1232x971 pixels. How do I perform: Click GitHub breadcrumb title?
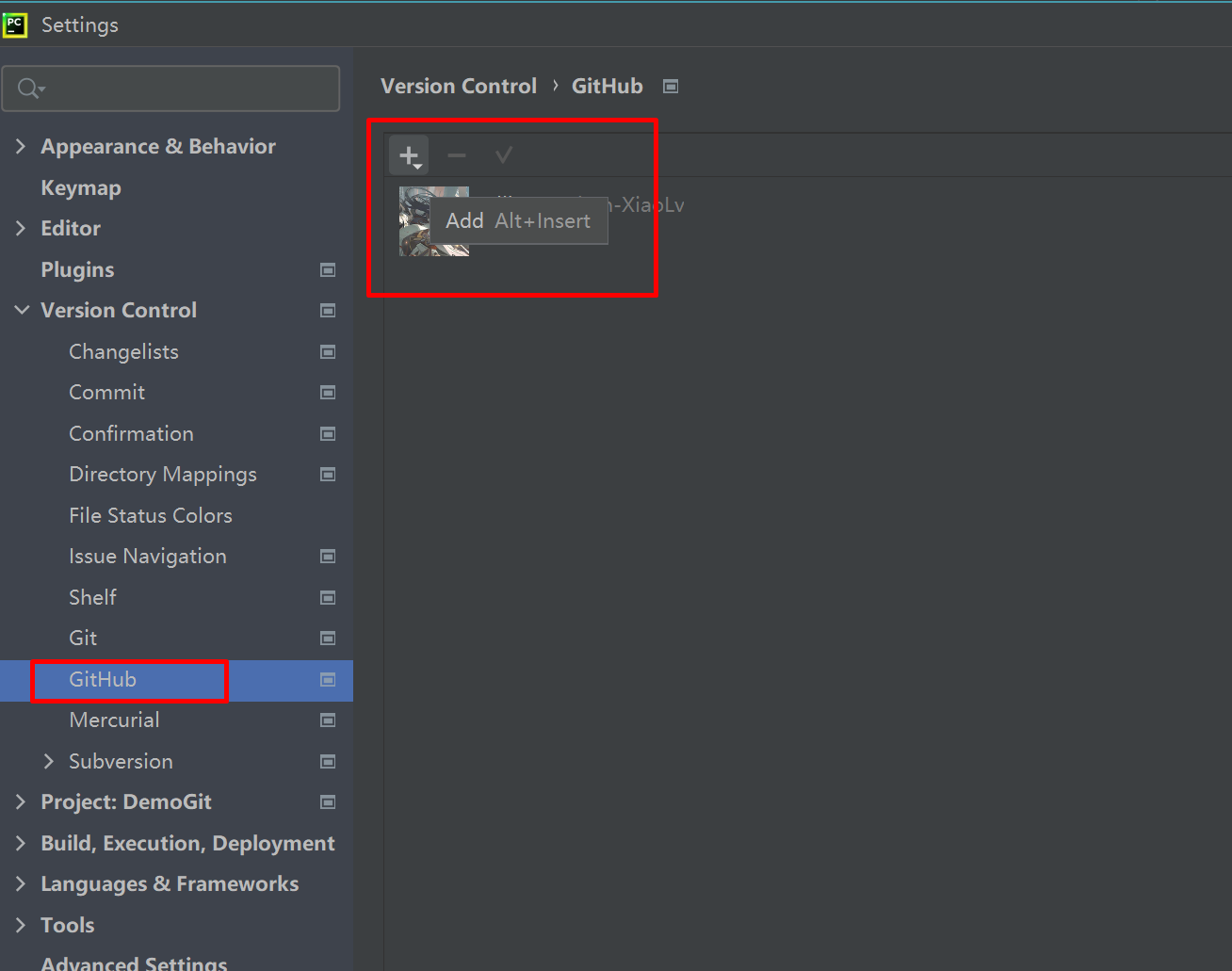[x=608, y=87]
